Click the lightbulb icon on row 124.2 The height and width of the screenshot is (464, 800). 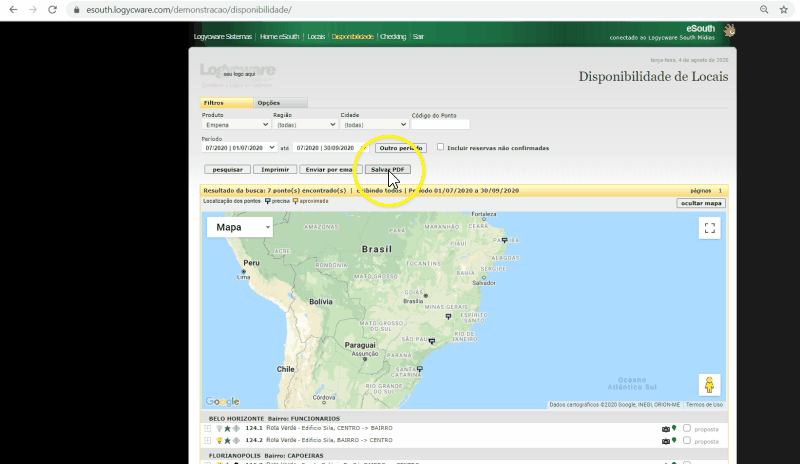(219, 440)
